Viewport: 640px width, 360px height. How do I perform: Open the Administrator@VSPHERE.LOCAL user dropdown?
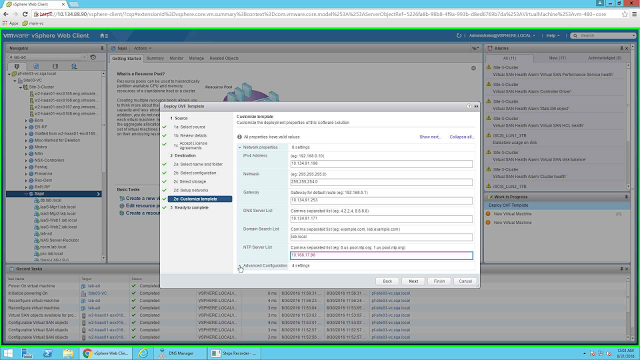tap(502, 36)
